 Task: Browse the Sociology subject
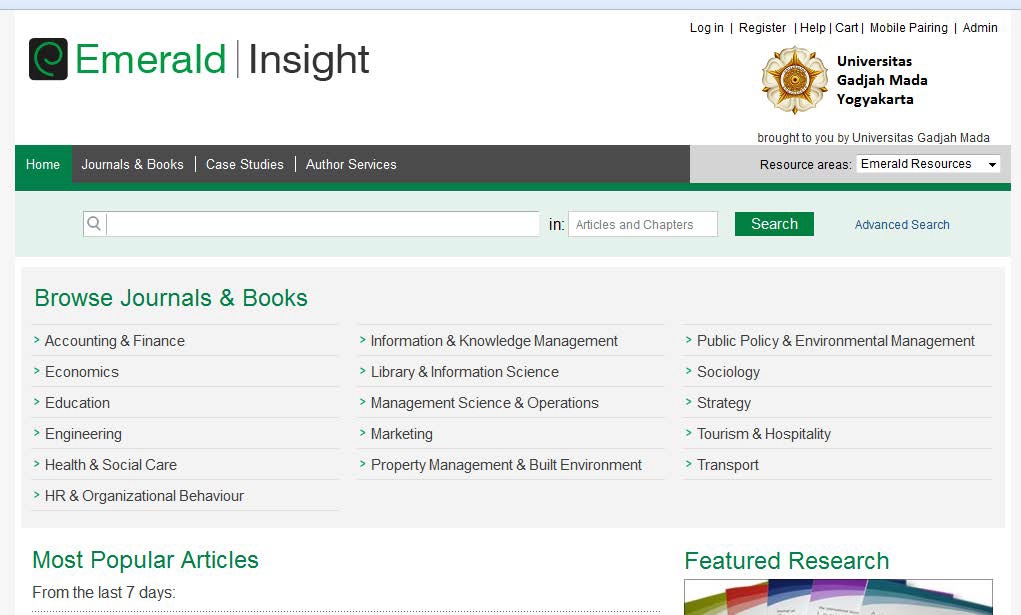coord(729,372)
